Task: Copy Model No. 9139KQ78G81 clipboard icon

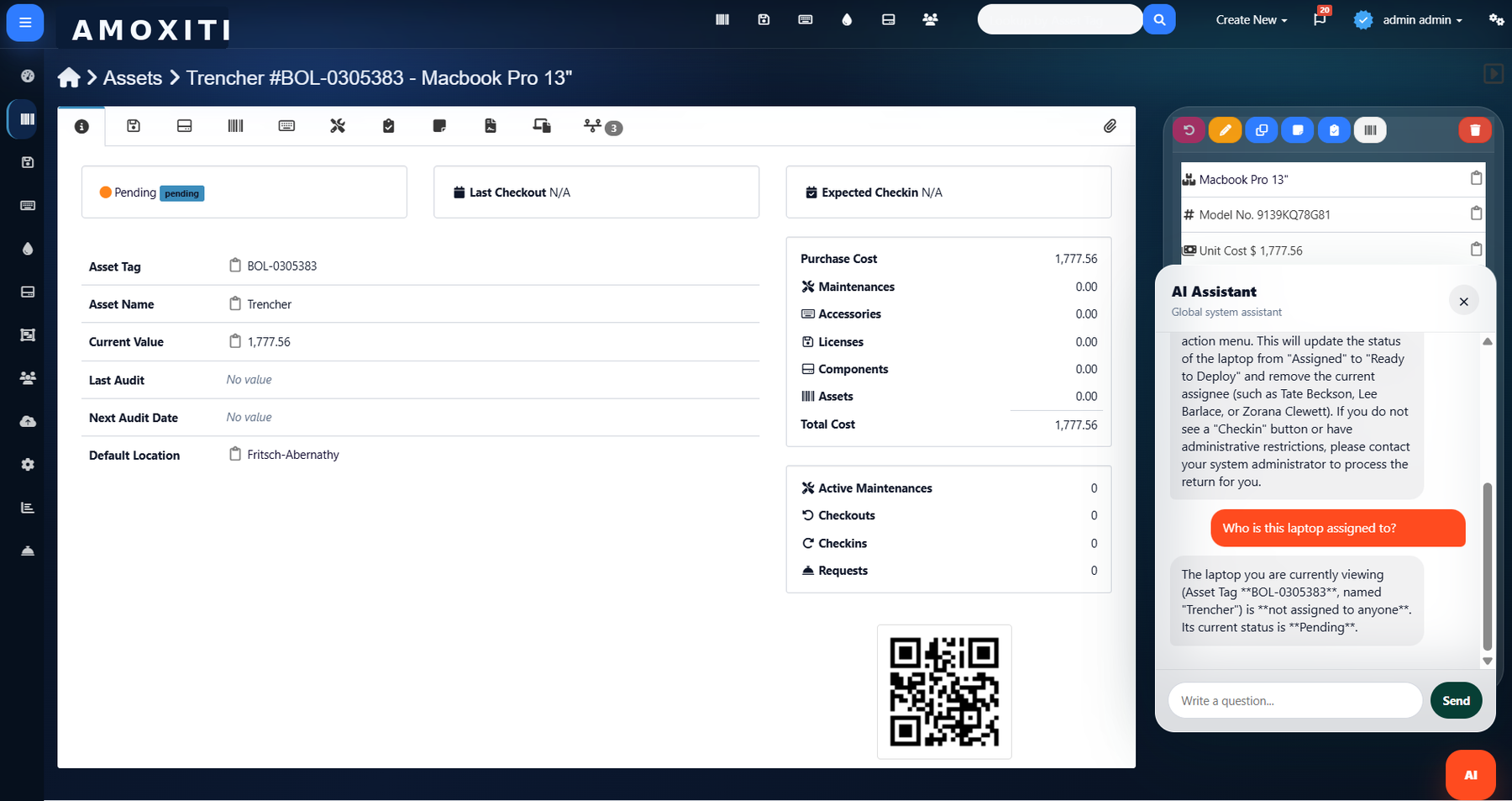Action: (x=1476, y=213)
